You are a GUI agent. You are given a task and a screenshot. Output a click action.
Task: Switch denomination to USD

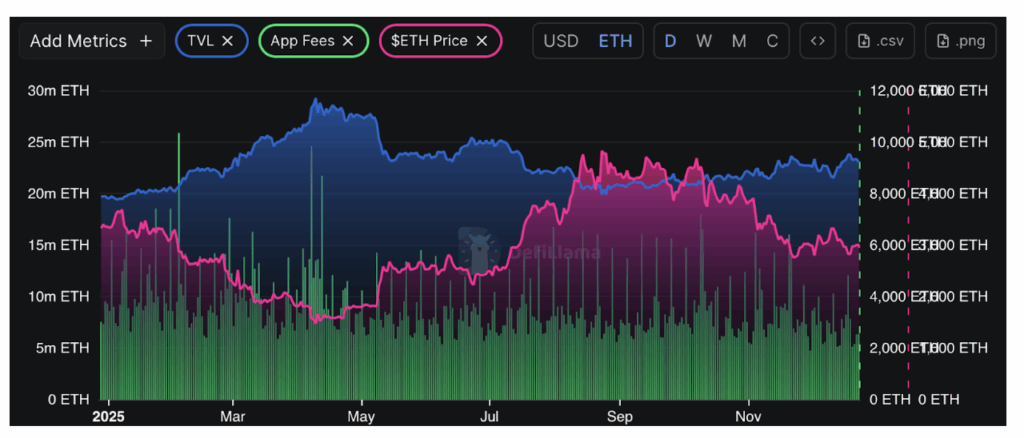tap(561, 41)
